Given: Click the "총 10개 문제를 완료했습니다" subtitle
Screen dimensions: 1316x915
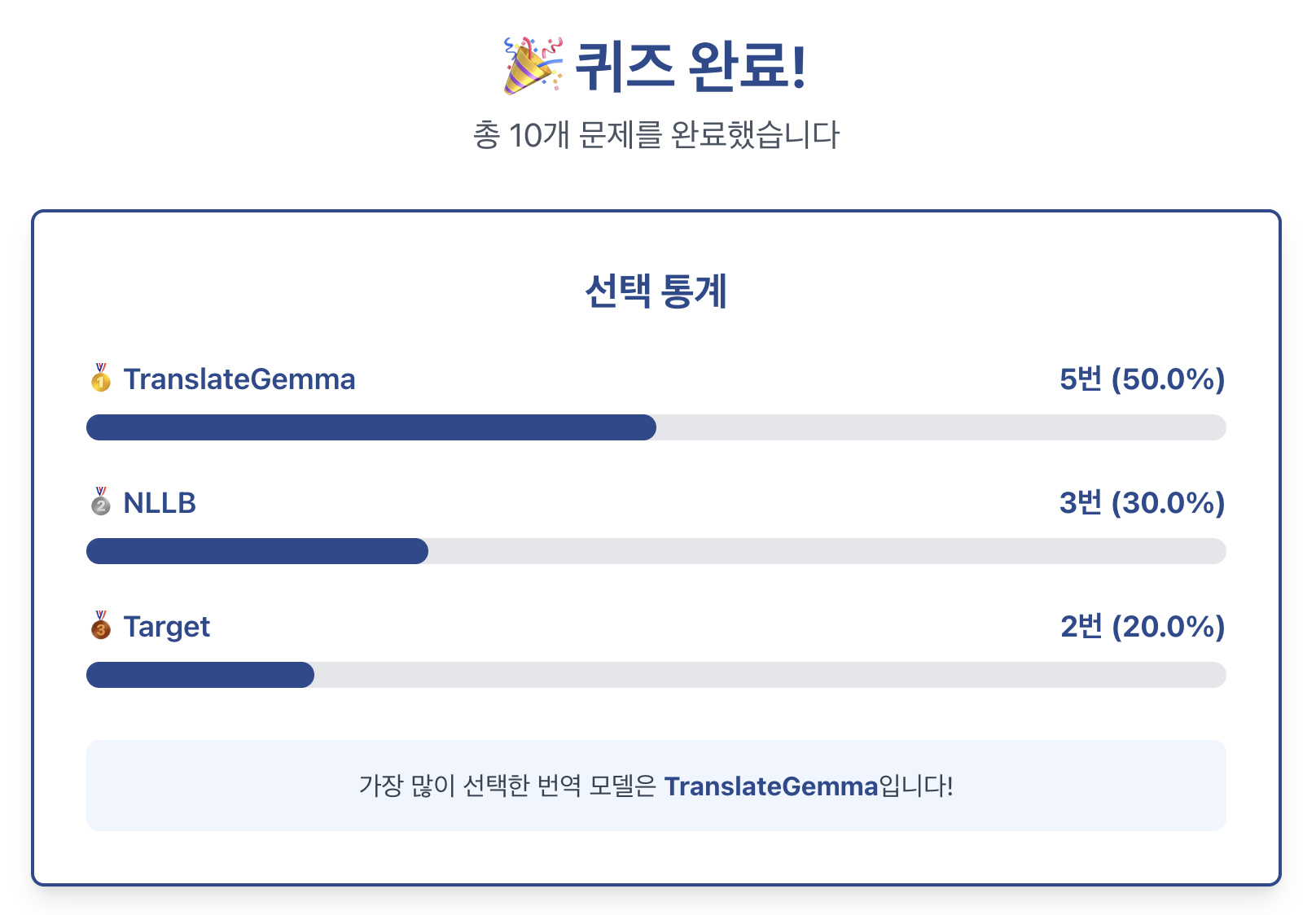Looking at the screenshot, I should (x=656, y=135).
